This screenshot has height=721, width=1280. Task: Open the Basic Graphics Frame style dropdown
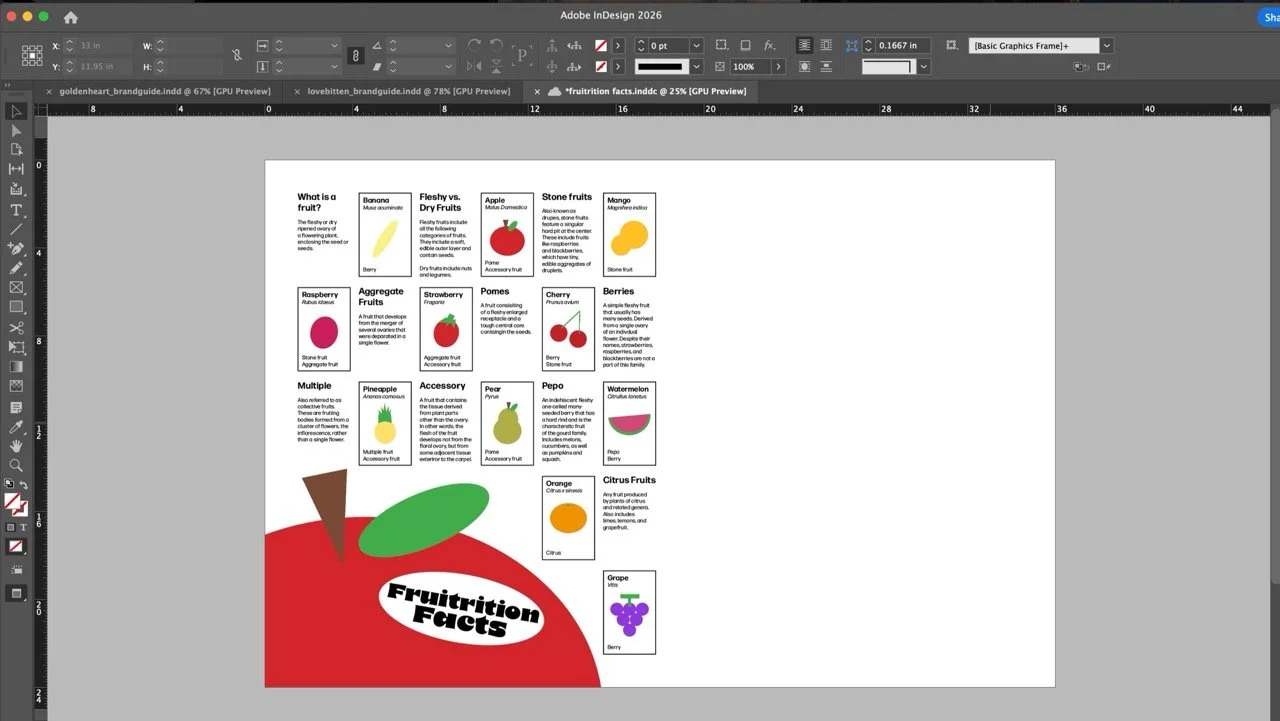coord(1107,46)
